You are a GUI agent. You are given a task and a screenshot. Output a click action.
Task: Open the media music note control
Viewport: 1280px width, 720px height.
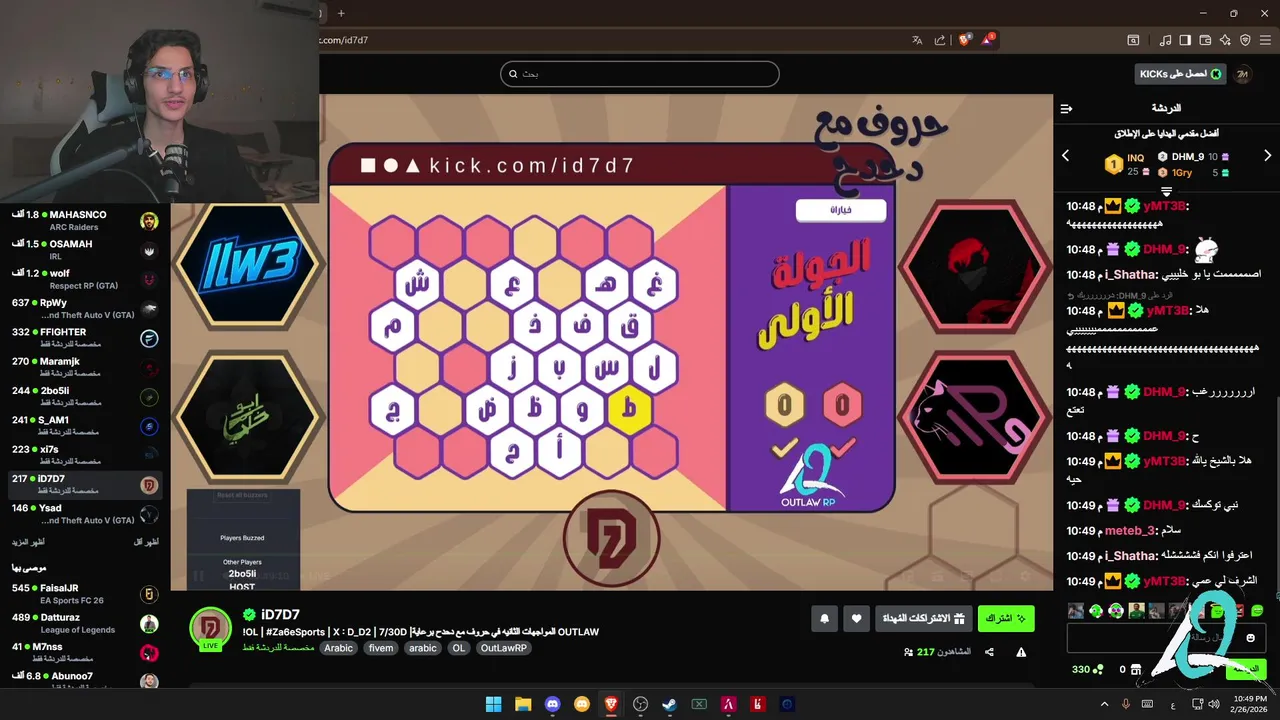pyautogui.click(x=1166, y=40)
